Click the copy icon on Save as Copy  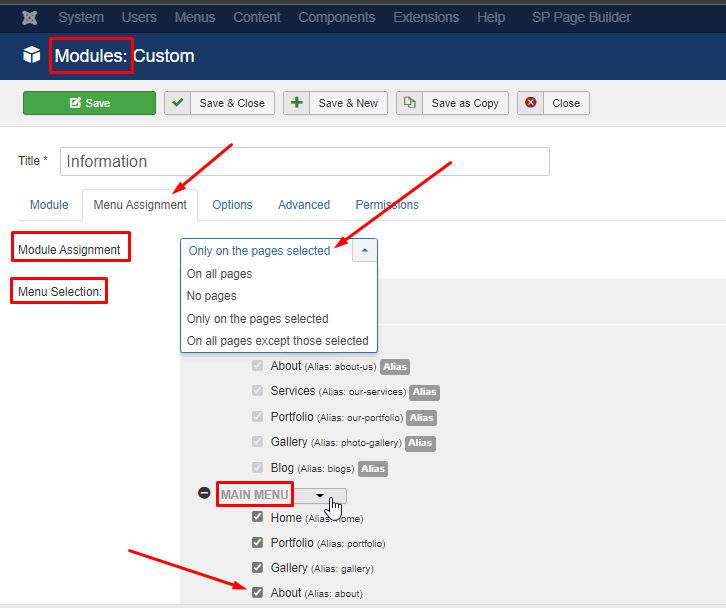(x=410, y=103)
